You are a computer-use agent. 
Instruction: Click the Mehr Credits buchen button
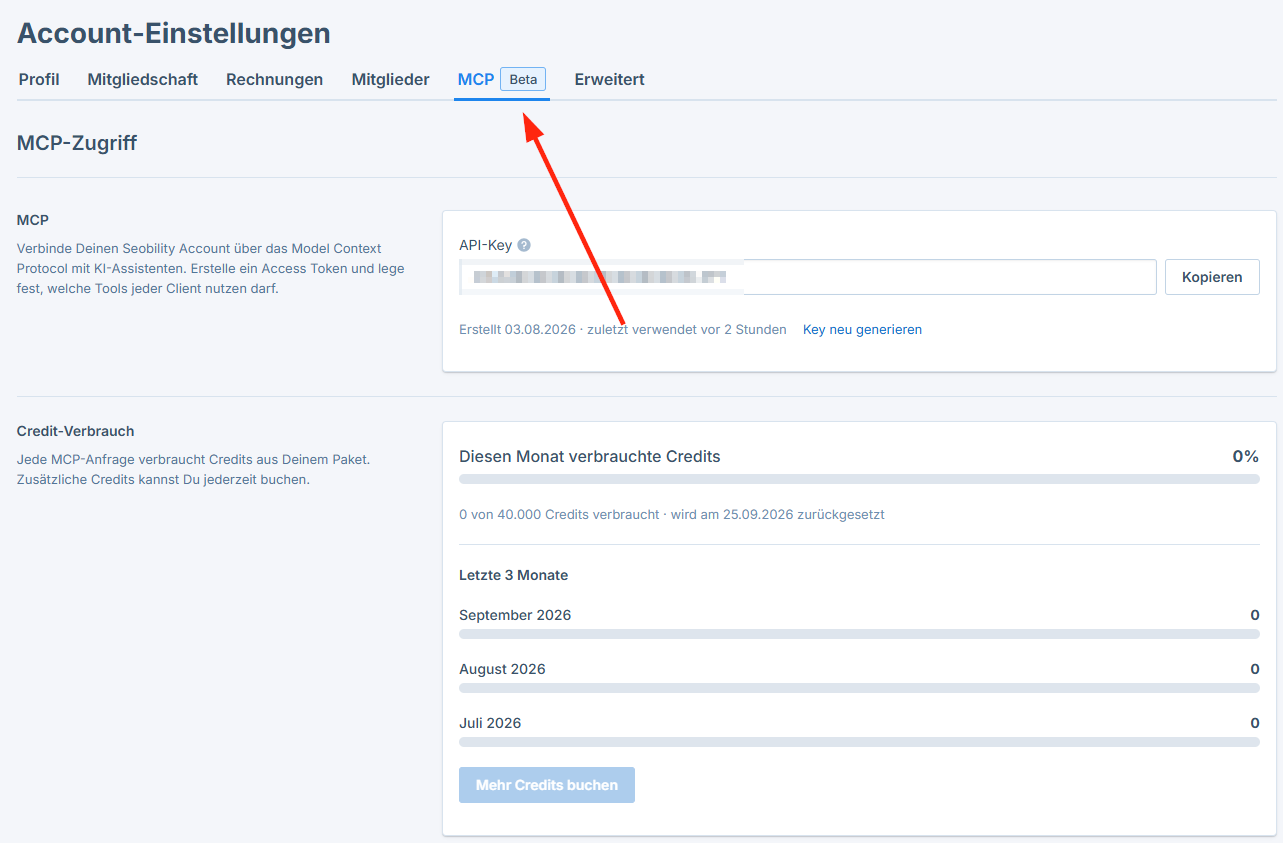pos(547,785)
